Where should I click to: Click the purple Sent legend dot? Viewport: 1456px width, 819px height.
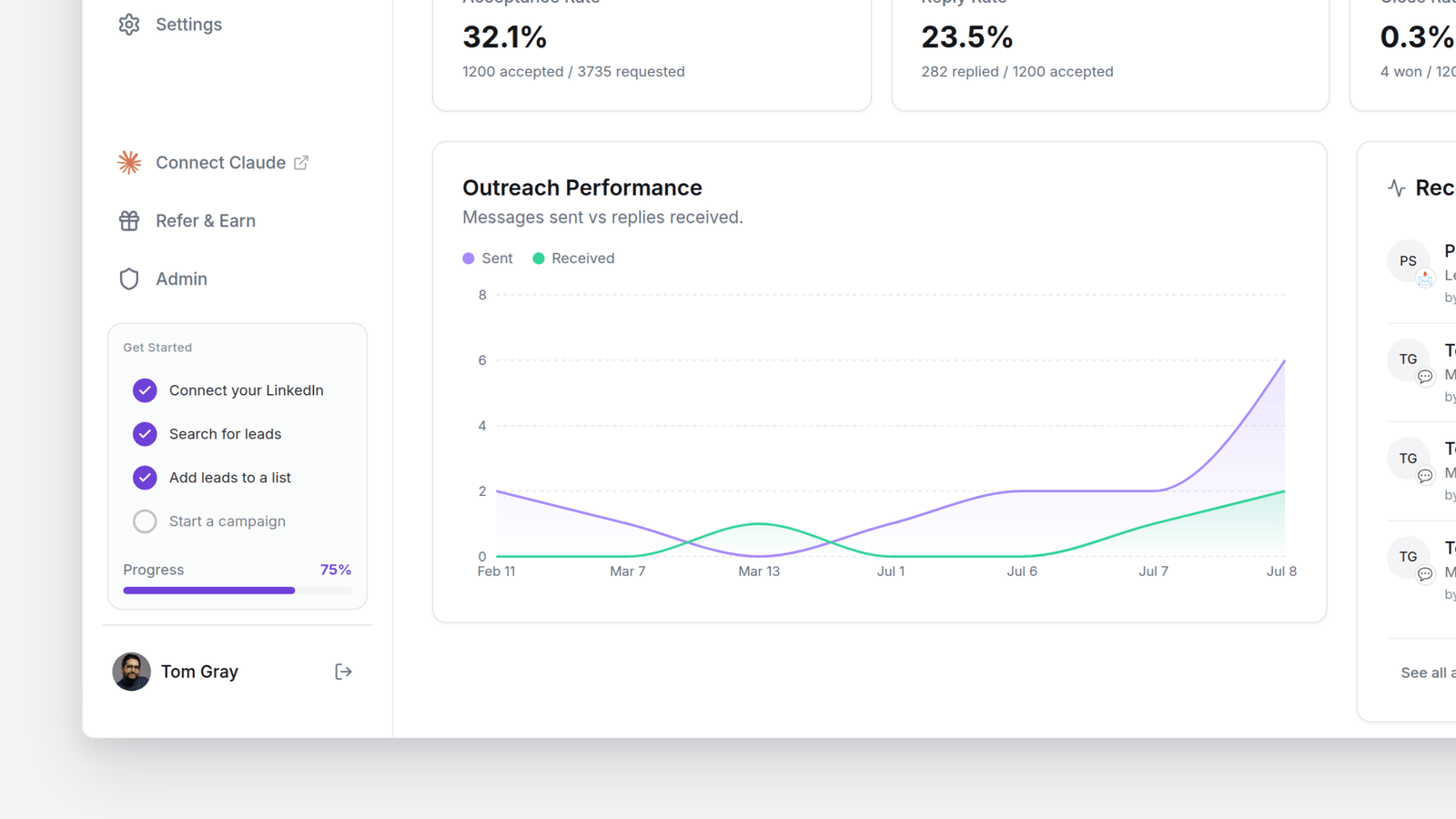click(x=469, y=258)
